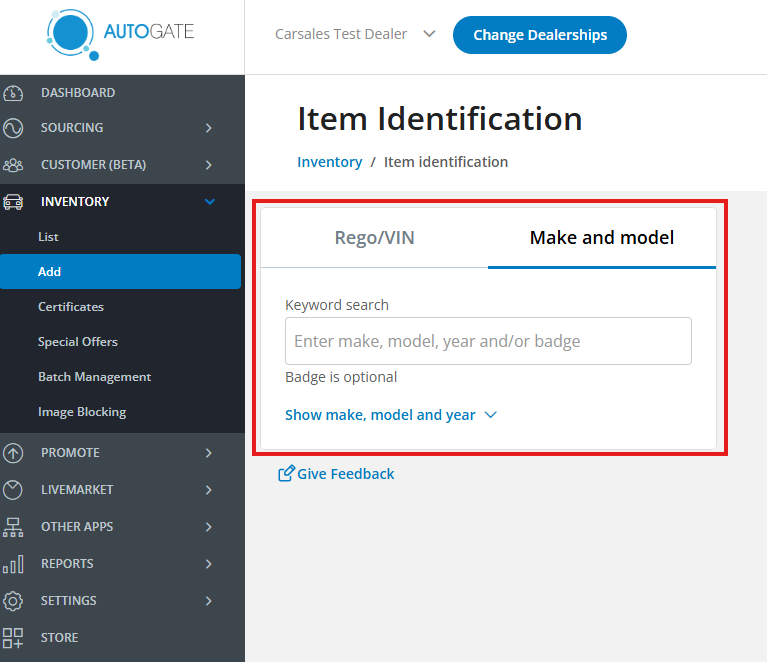The image size is (767, 662).
Task: Click the Other Apps network icon
Action: [x=14, y=527]
